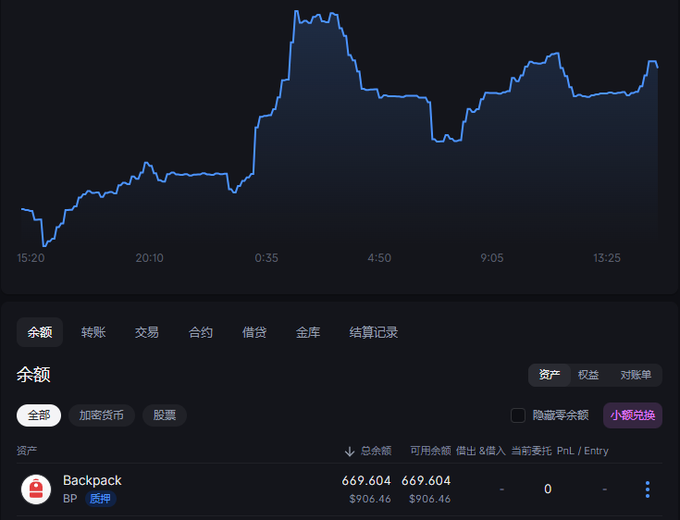680x520 pixels.
Task: Click the 4:50 time label on chart
Action: pyautogui.click(x=379, y=258)
